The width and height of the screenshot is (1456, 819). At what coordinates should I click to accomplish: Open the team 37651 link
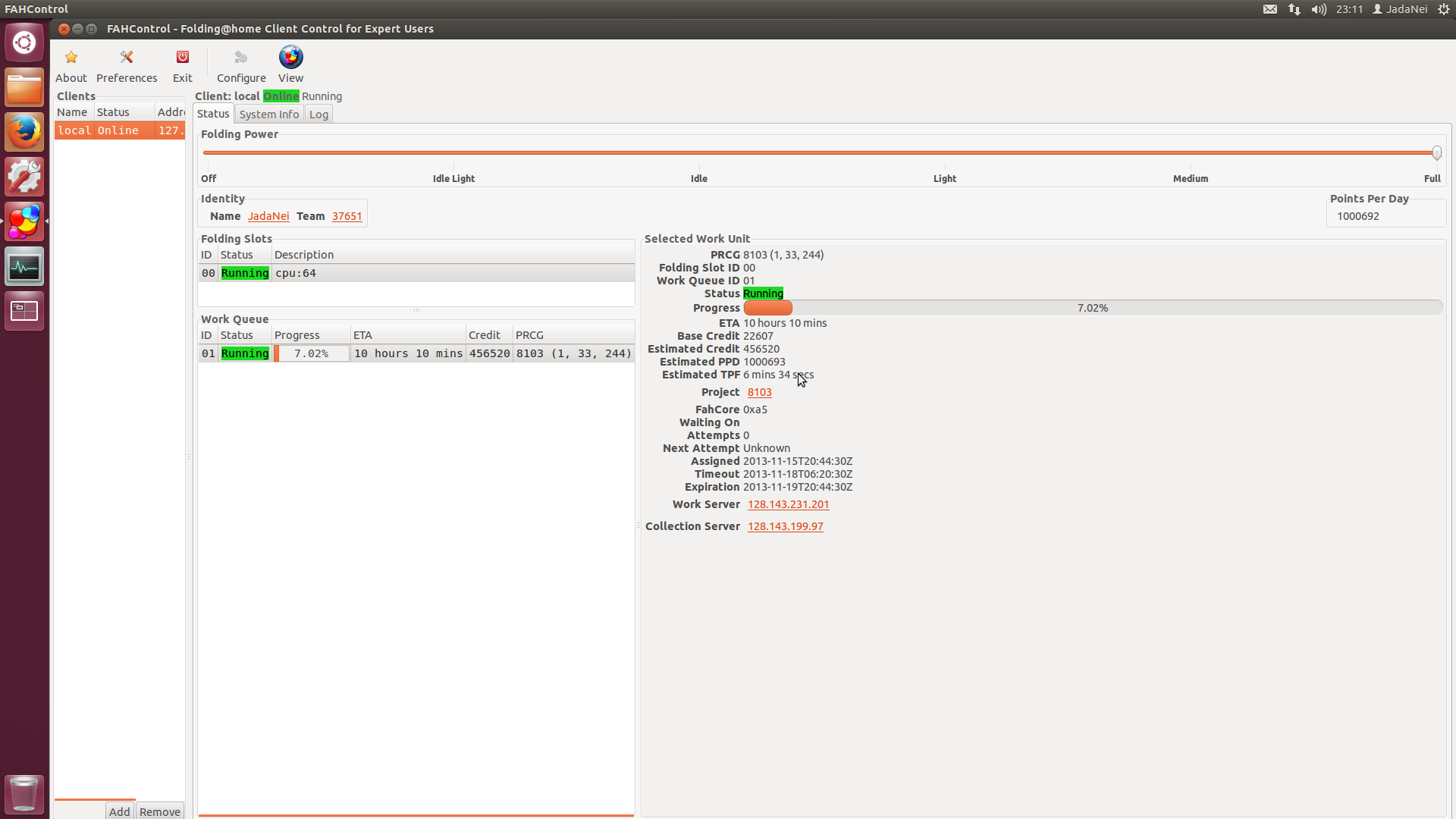point(347,216)
